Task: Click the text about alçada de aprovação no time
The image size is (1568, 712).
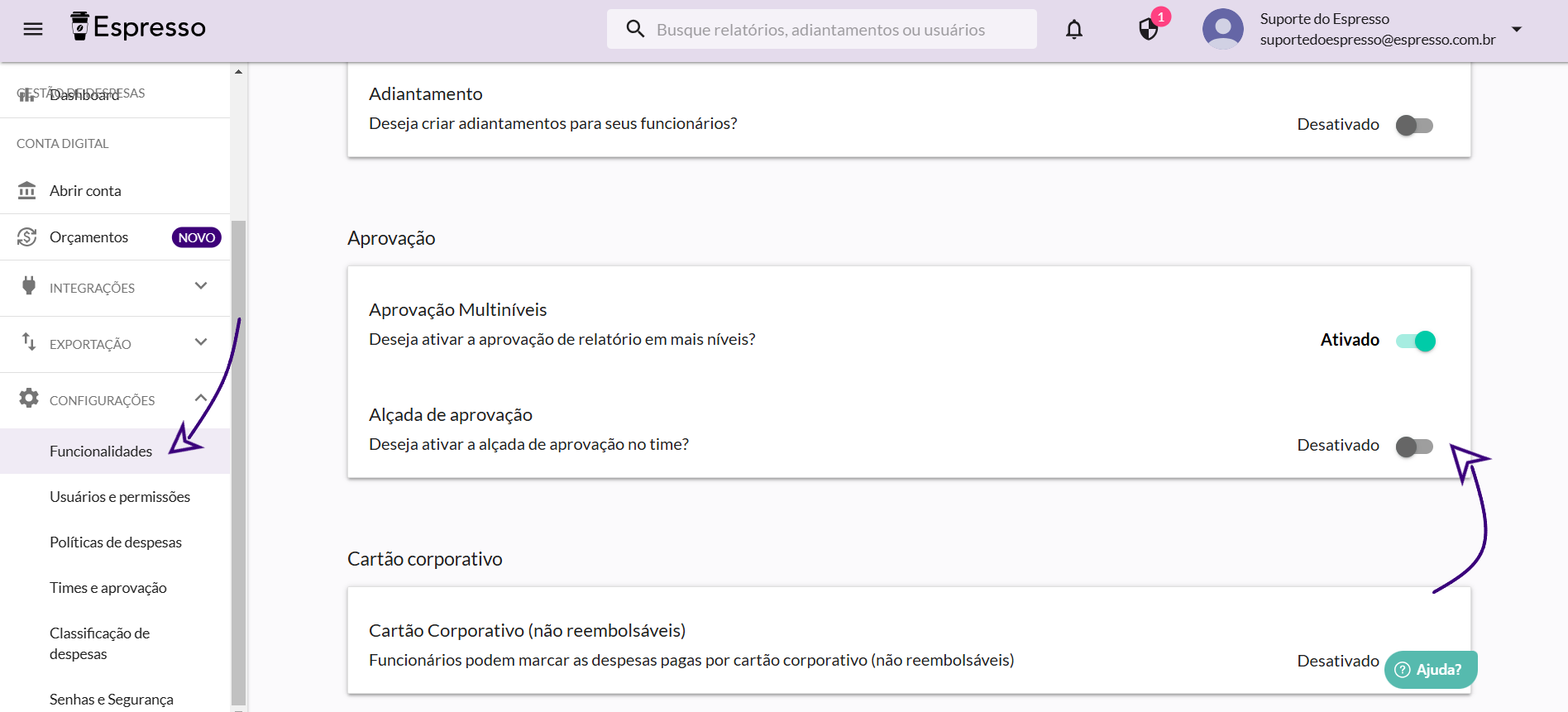Action: pos(528,444)
